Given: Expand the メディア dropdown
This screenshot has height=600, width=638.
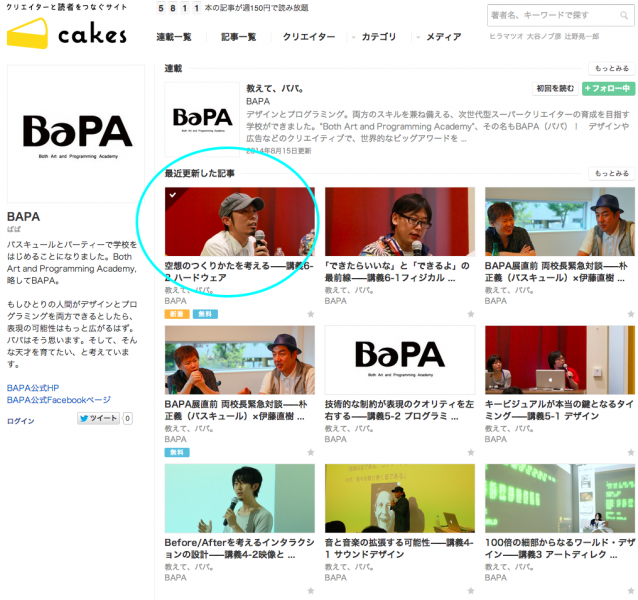Looking at the screenshot, I should (444, 37).
